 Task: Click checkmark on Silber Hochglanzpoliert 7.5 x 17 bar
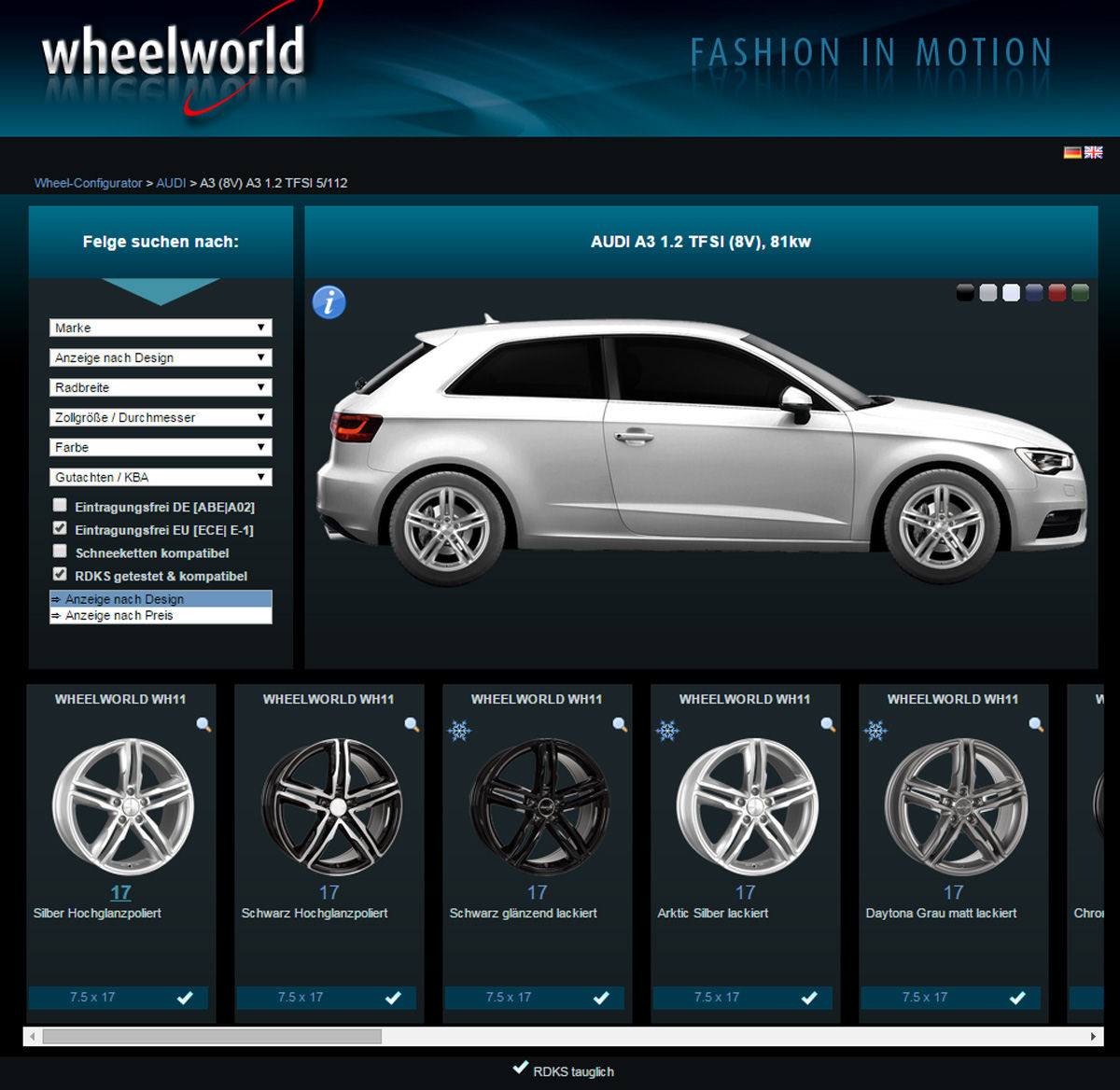click(x=185, y=998)
